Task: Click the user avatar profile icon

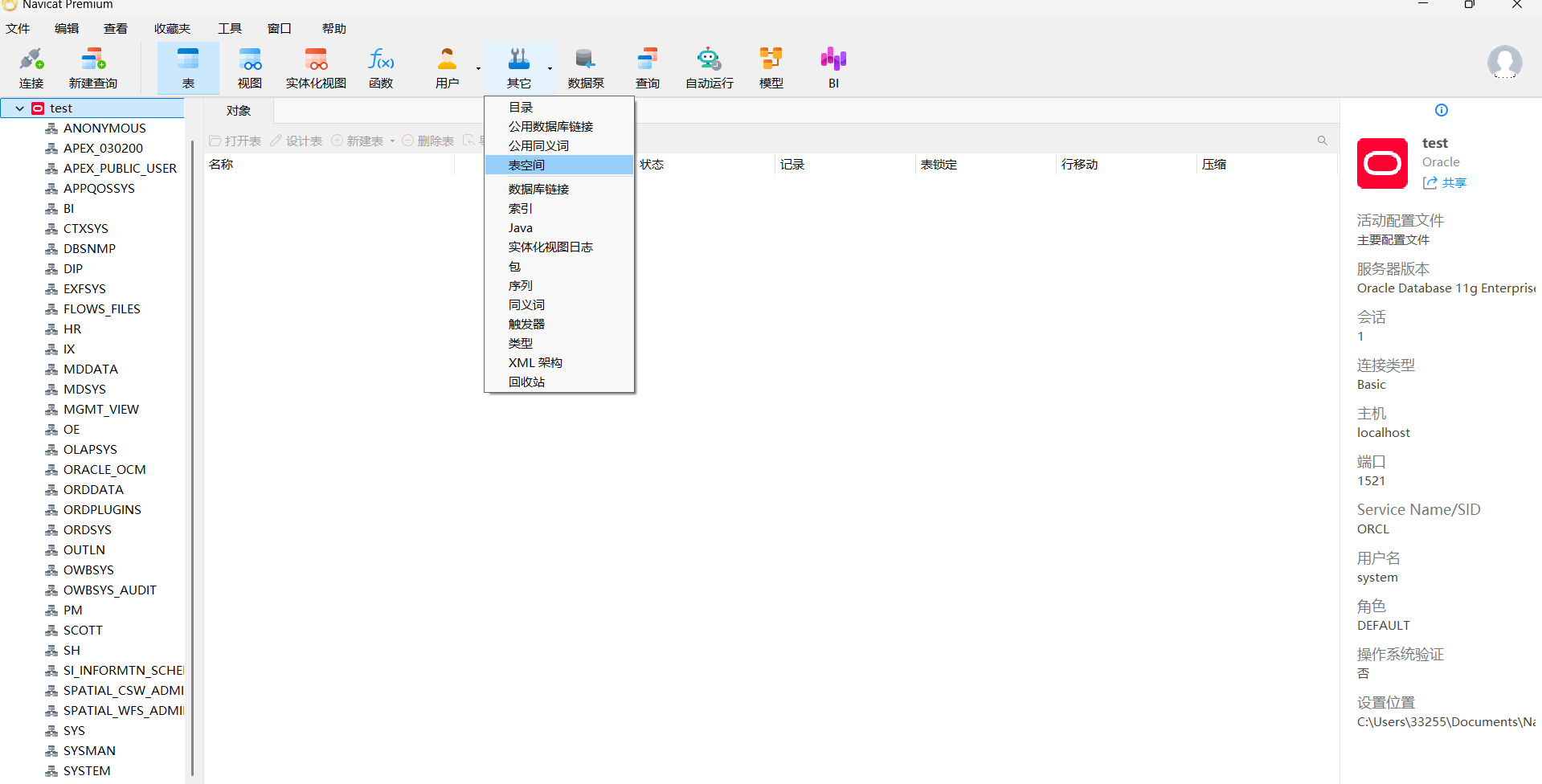Action: (1504, 62)
